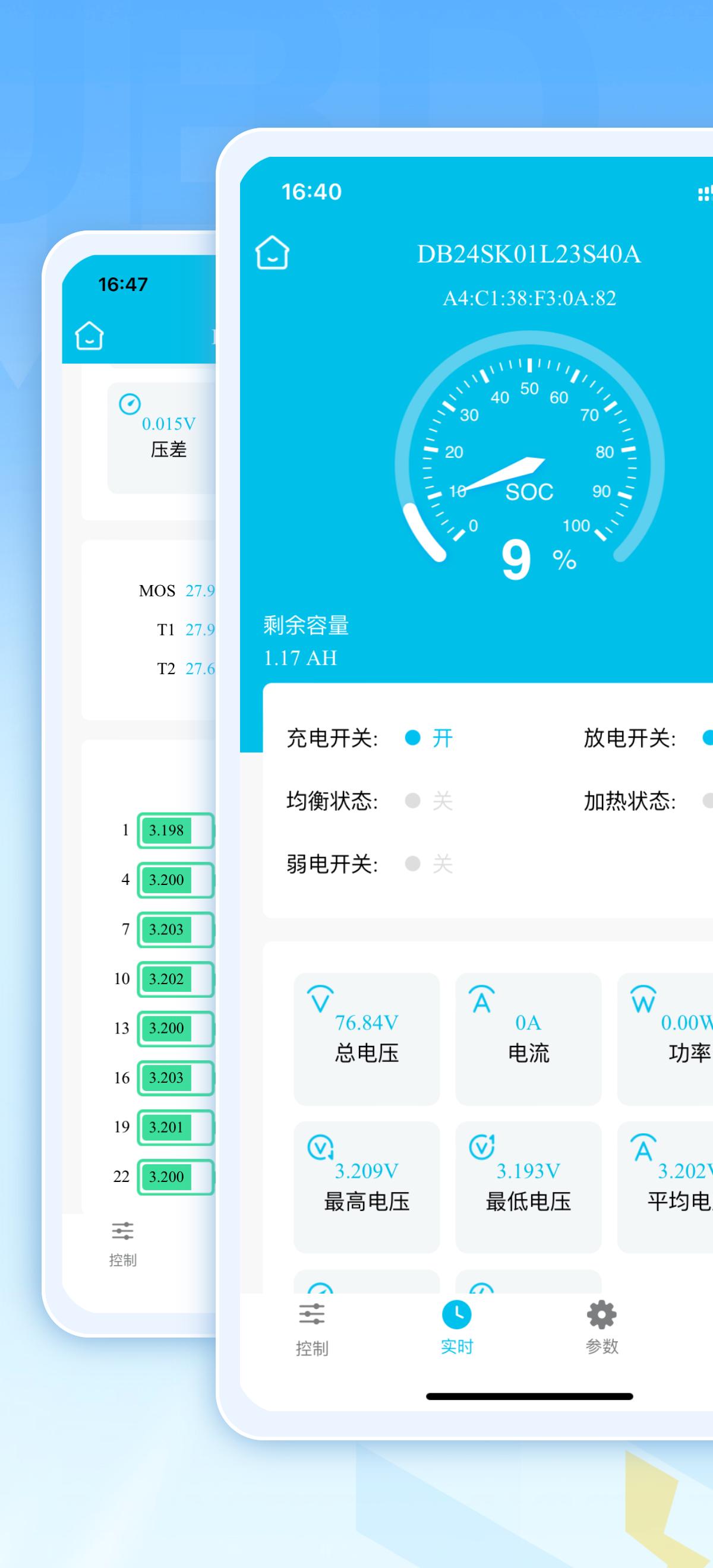Tap 剩余容量 1.17 AH value
Image resolution: width=713 pixels, height=1568 pixels.
coord(300,657)
